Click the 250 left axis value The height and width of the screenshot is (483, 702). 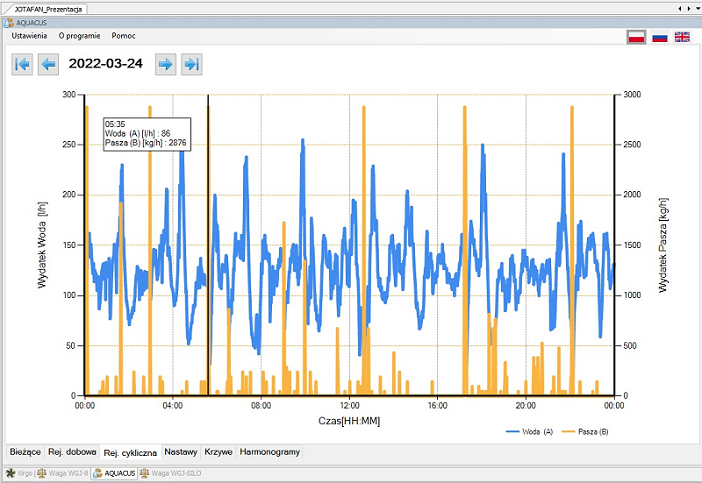coord(69,145)
